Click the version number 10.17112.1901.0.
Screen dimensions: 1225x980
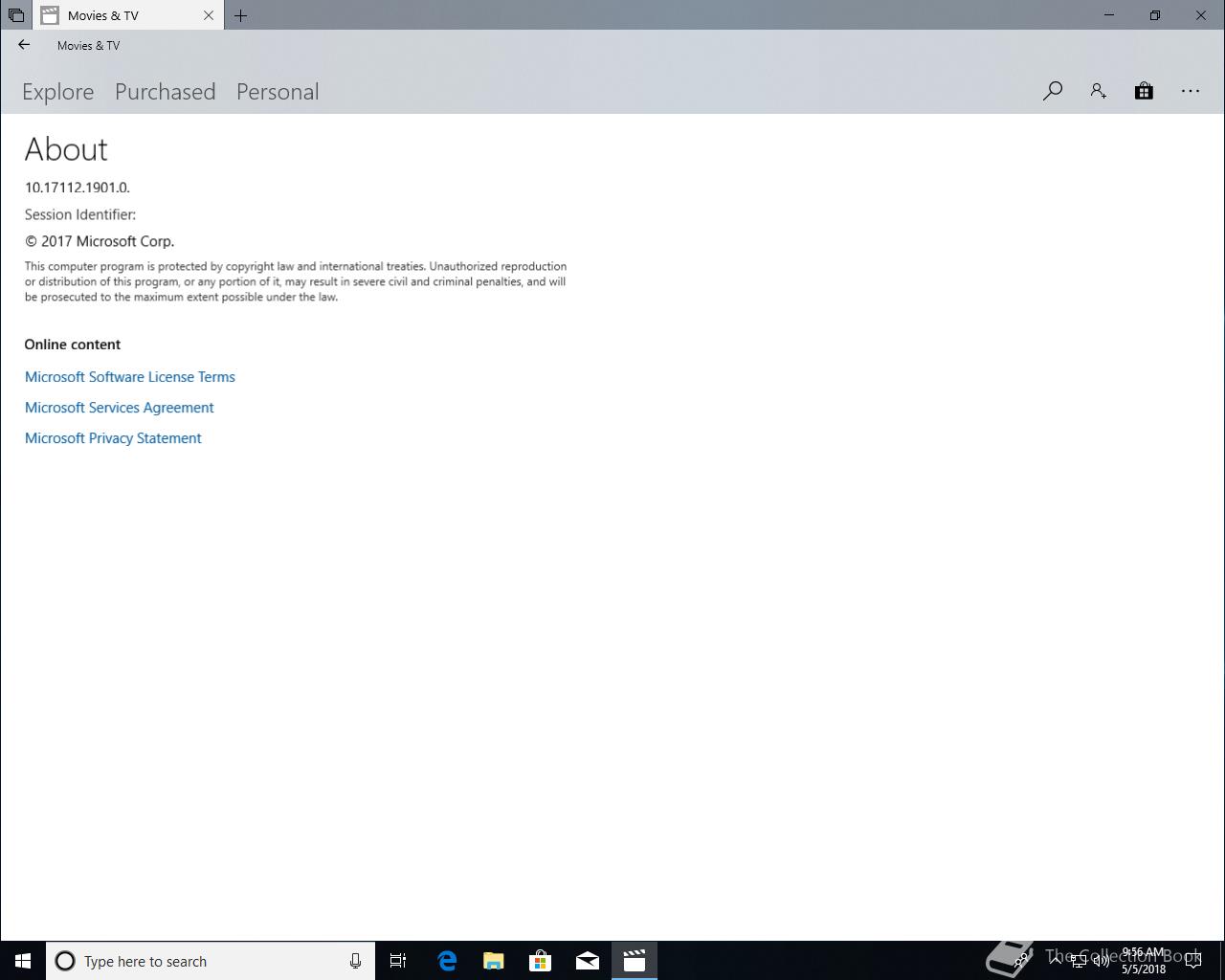pyautogui.click(x=78, y=188)
